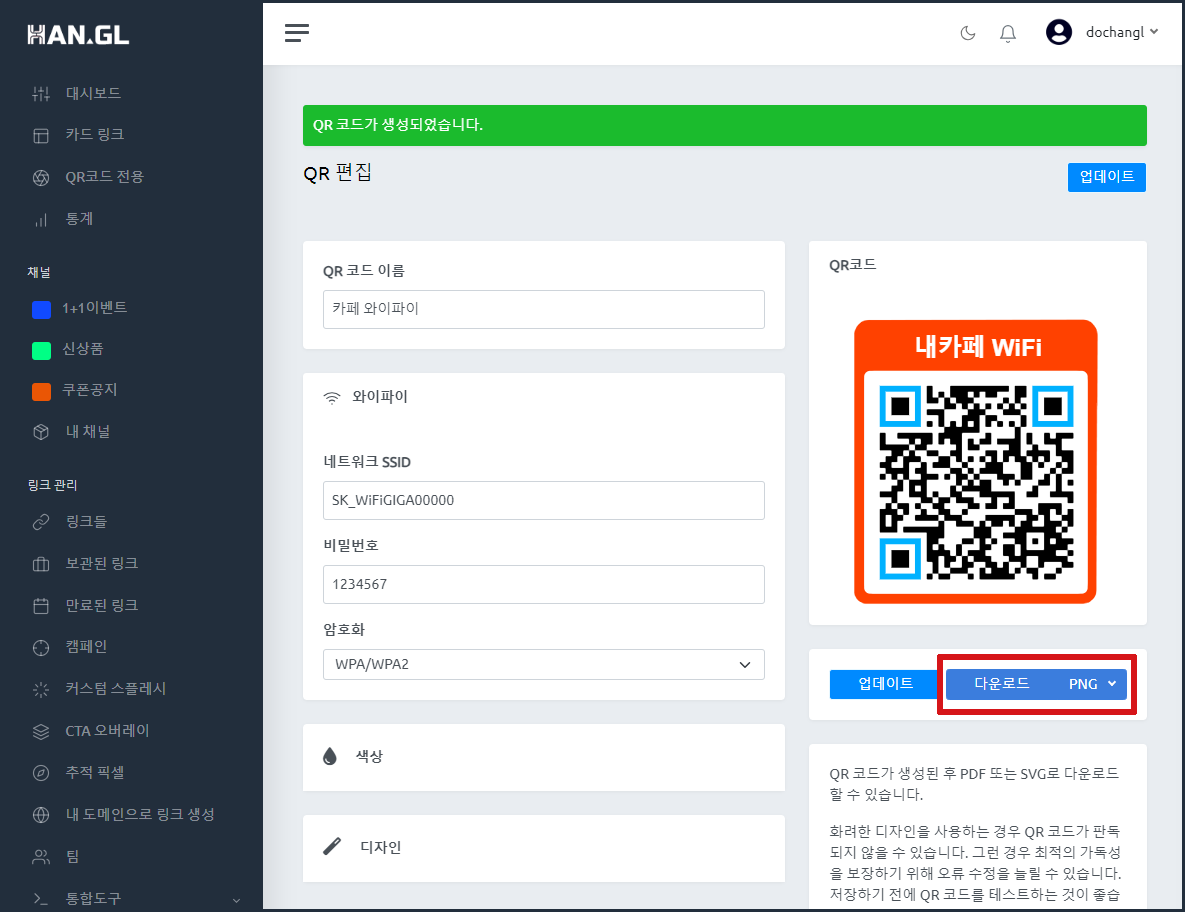The height and width of the screenshot is (912, 1185).
Task: Open 대시보드 in the sidebar
Action: point(93,93)
